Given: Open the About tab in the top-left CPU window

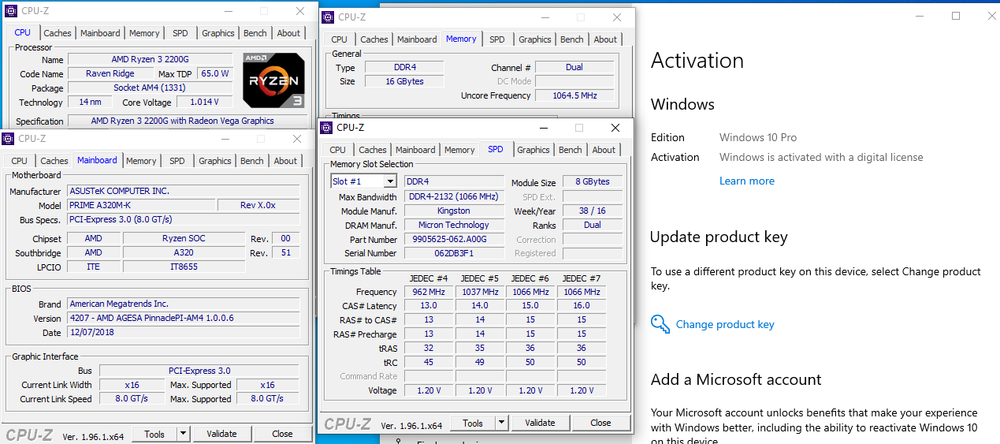Looking at the screenshot, I should 288,33.
